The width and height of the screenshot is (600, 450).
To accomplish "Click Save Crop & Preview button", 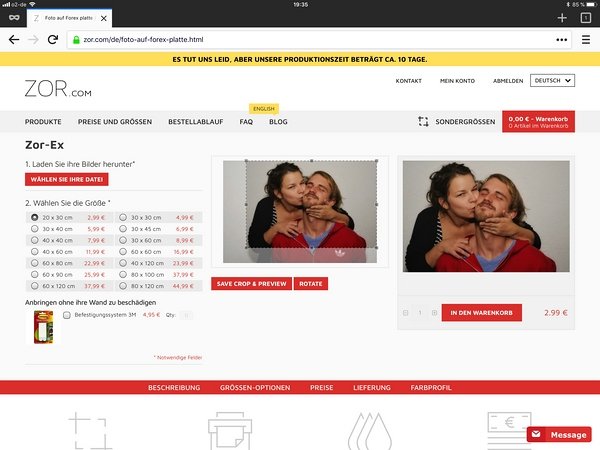I will point(251,284).
